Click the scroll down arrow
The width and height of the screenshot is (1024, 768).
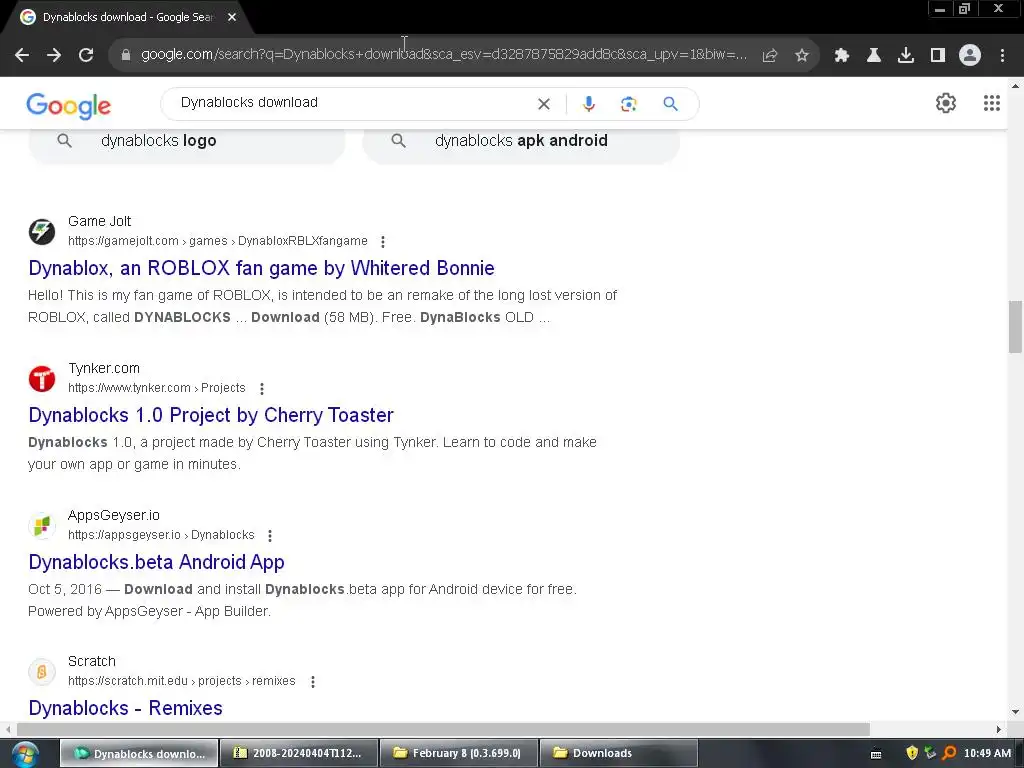pos(1015,712)
